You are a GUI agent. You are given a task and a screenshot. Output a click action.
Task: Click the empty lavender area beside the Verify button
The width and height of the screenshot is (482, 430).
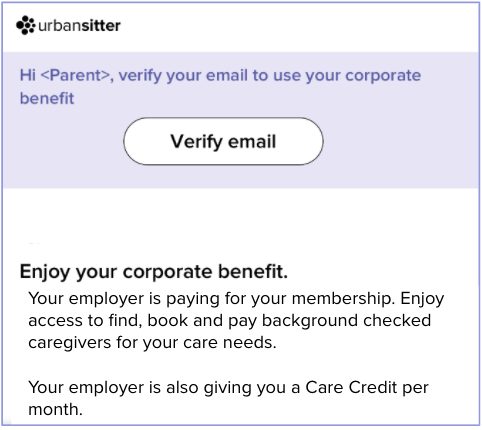tap(400, 142)
